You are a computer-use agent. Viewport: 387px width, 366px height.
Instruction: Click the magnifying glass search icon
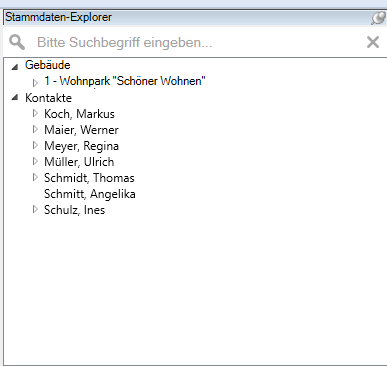[17, 43]
